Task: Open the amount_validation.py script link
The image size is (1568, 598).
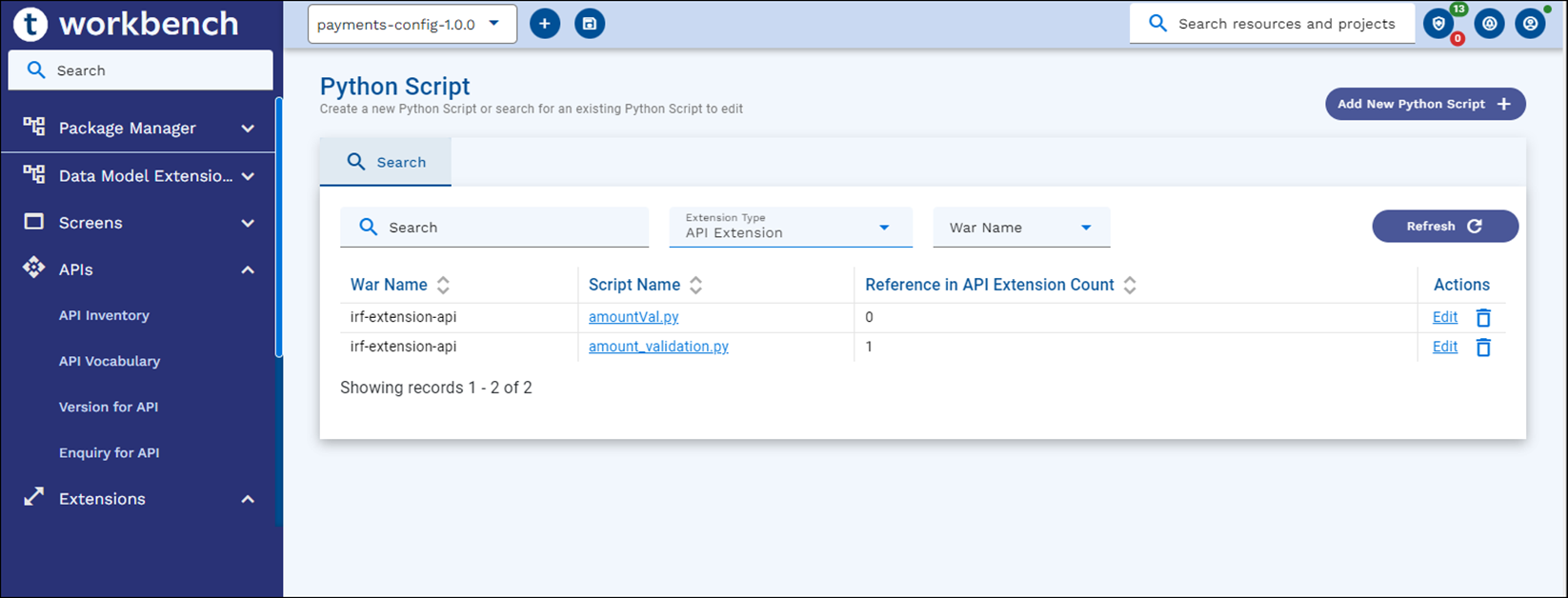Action: 658,347
